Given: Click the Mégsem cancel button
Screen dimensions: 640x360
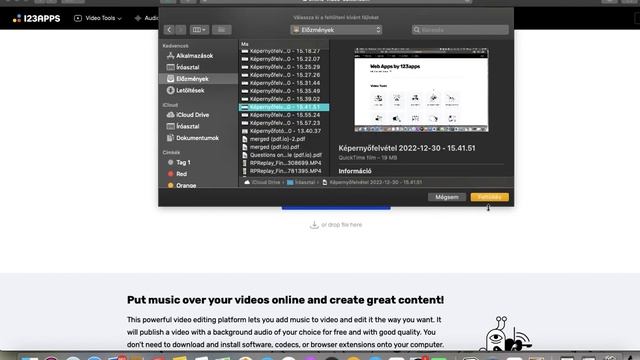Looking at the screenshot, I should coord(447,197).
